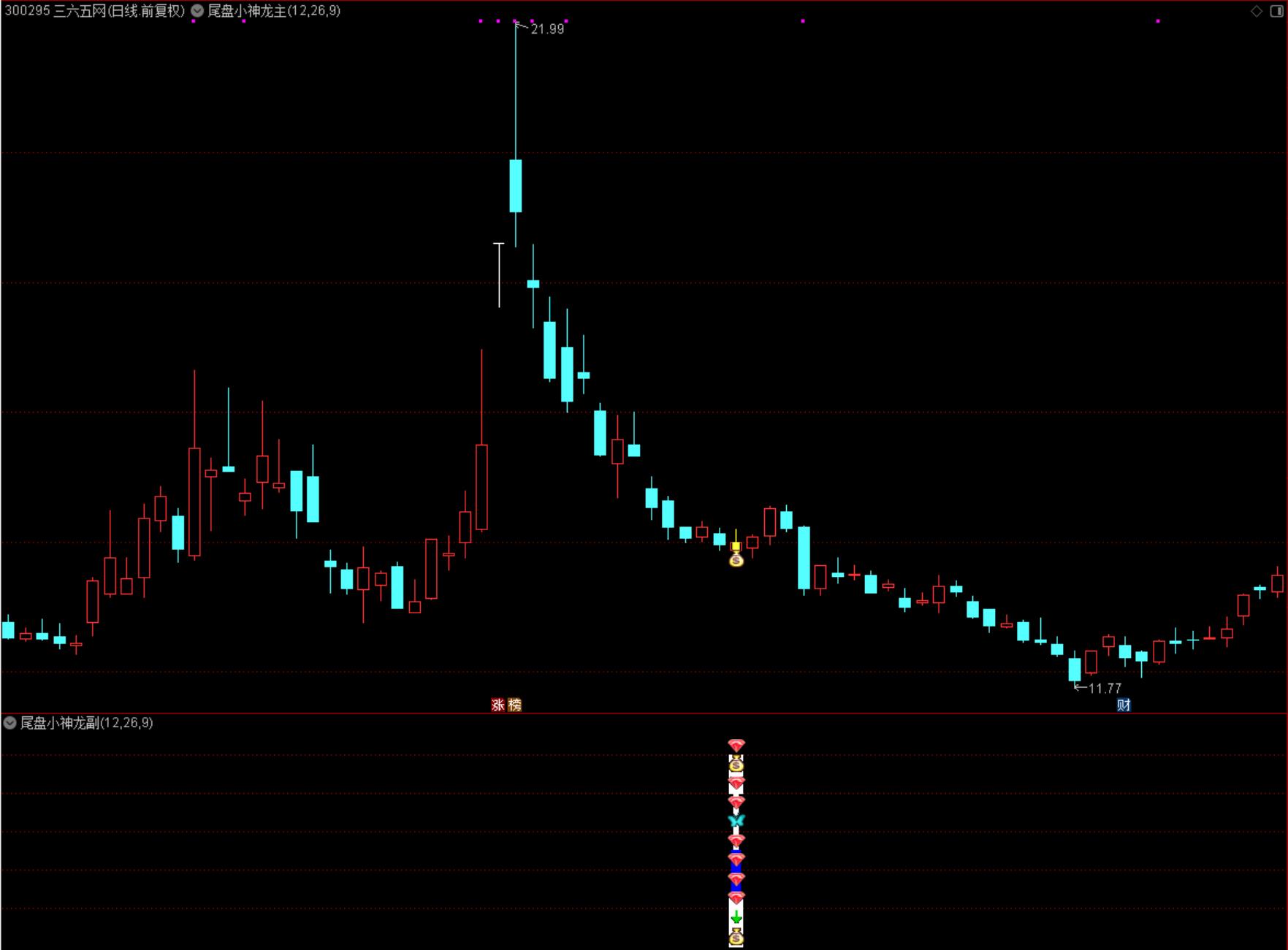Click the cyan butterfly icon in sub-chart
1288x950 pixels.
tap(736, 821)
